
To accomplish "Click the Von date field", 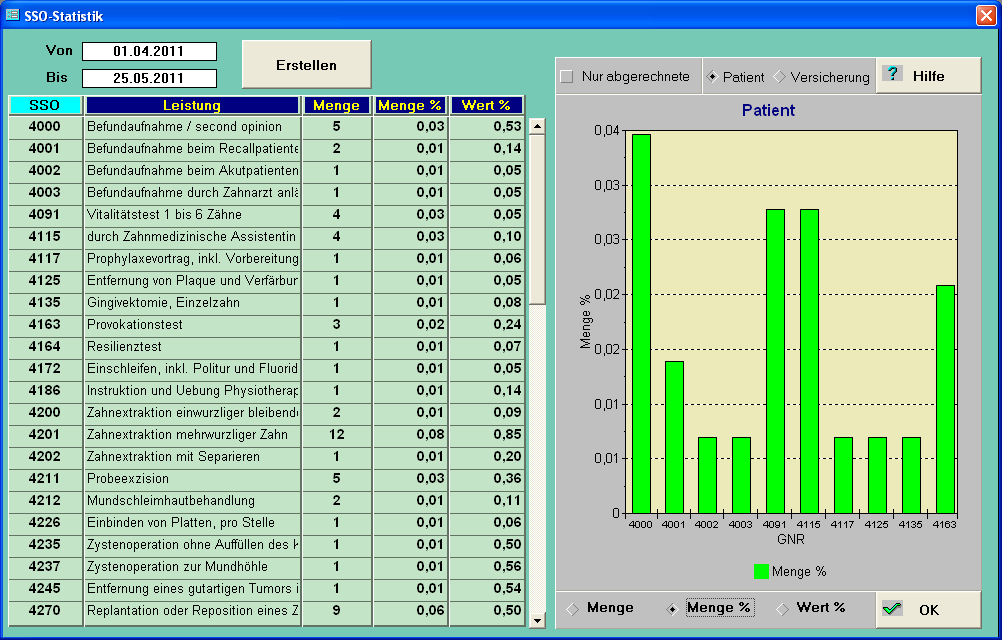I will click(149, 51).
